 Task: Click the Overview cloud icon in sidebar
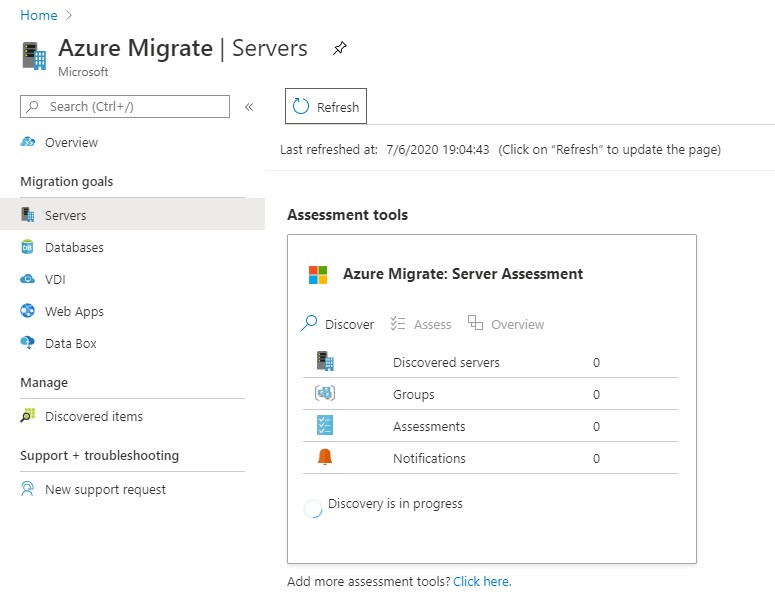click(28, 142)
